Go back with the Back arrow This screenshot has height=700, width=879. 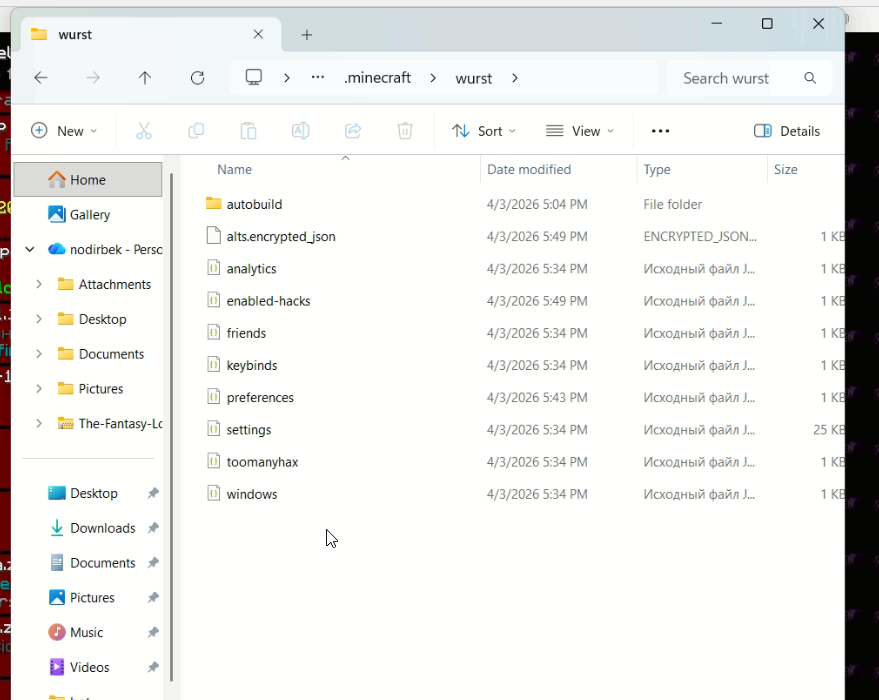(x=41, y=78)
